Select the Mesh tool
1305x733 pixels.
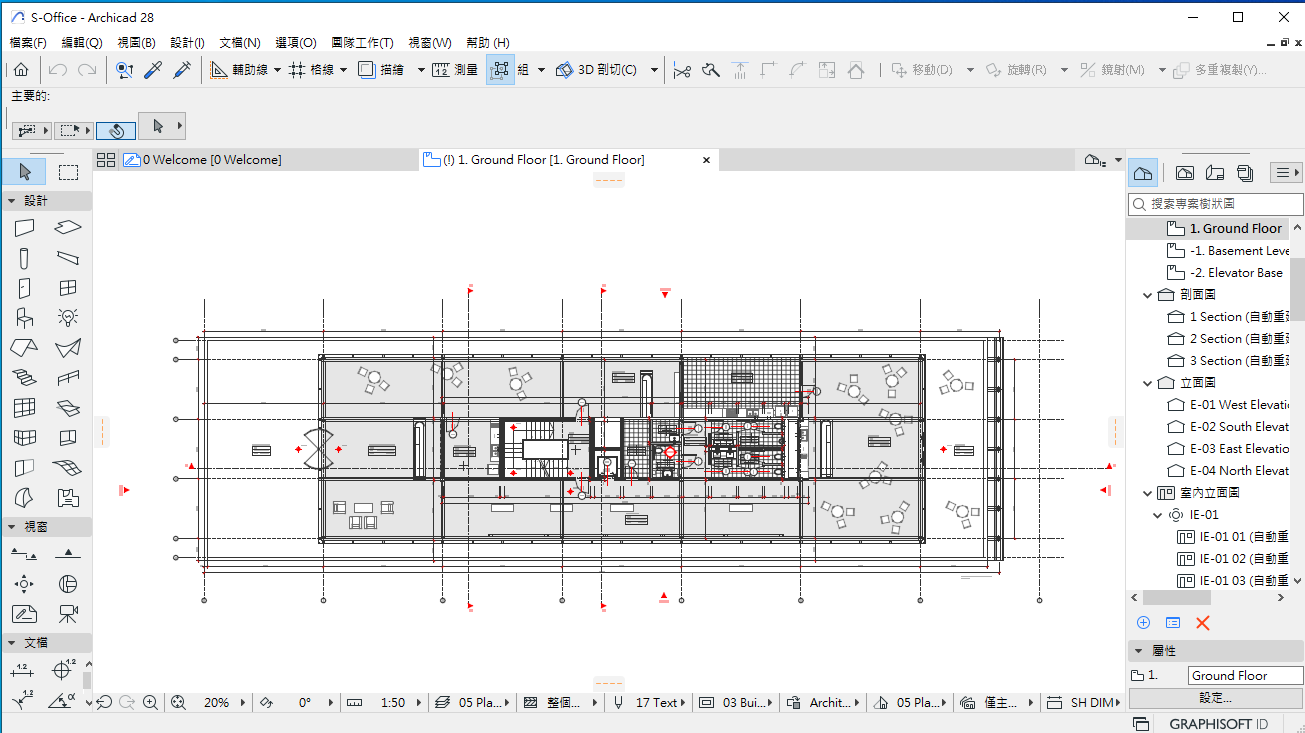pyautogui.click(x=68, y=468)
